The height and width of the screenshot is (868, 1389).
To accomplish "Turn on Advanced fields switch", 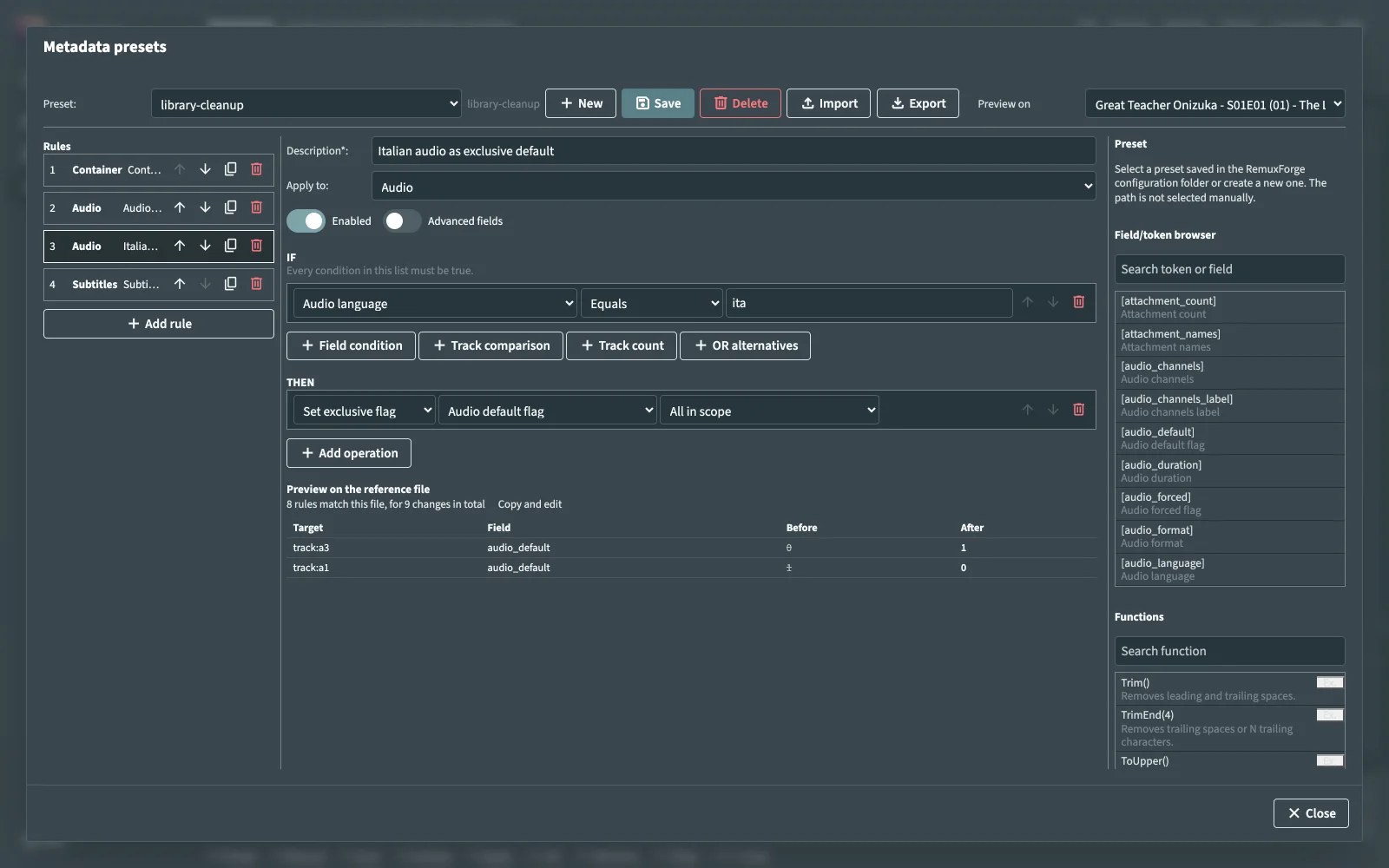I will click(x=402, y=221).
